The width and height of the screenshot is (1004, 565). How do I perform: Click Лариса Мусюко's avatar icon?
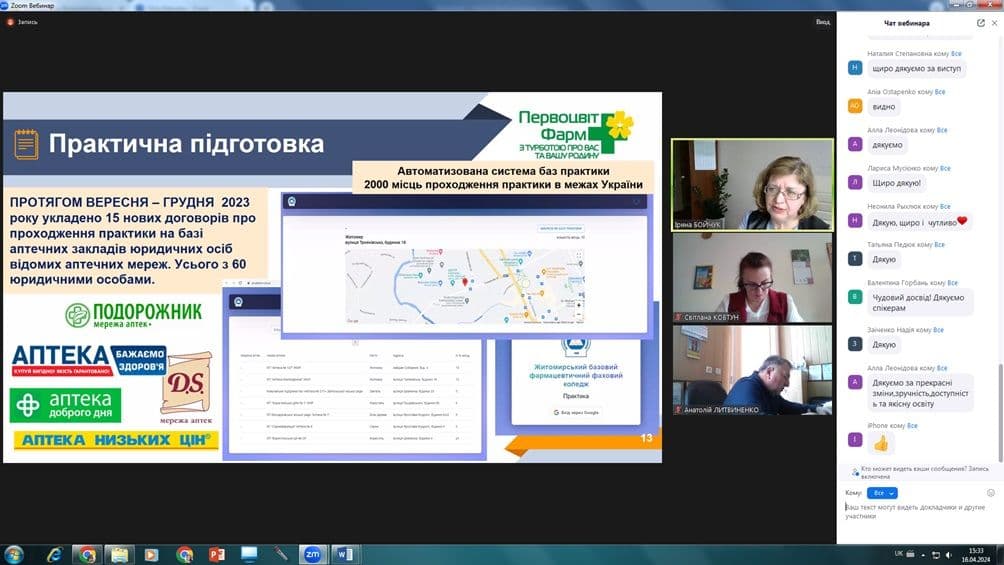click(x=855, y=182)
